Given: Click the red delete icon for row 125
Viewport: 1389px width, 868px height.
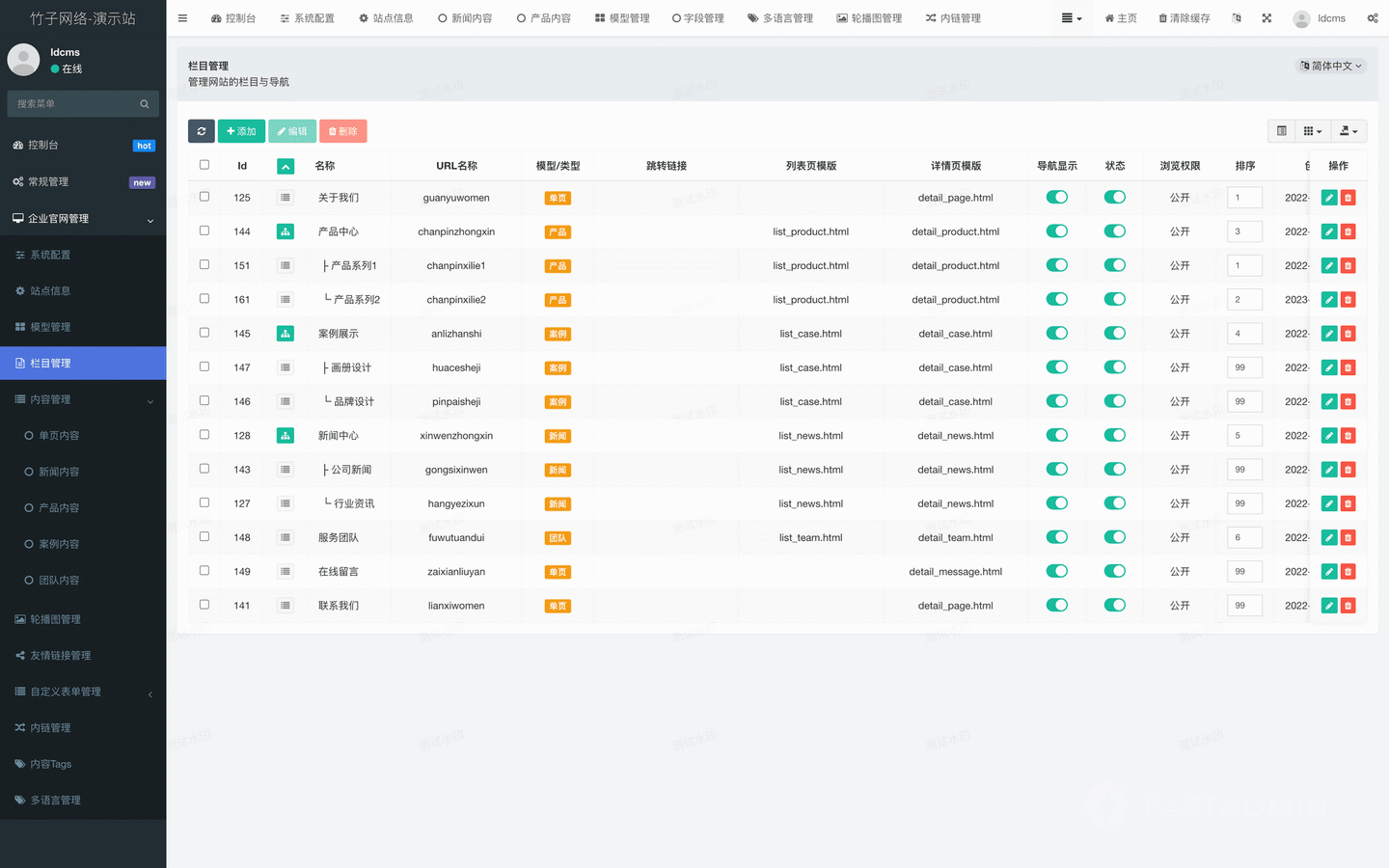Looking at the screenshot, I should click(1348, 198).
